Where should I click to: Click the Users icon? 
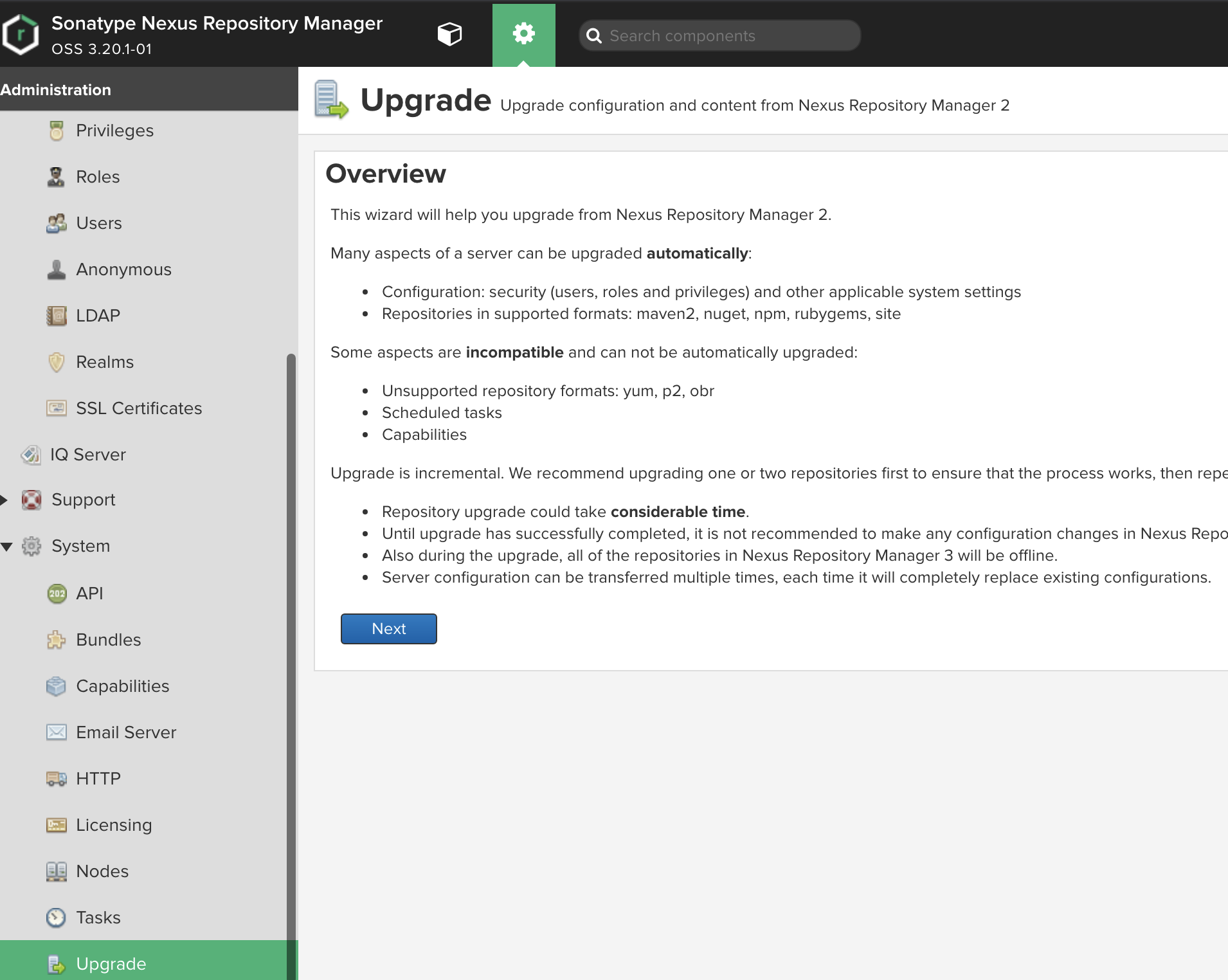[57, 223]
